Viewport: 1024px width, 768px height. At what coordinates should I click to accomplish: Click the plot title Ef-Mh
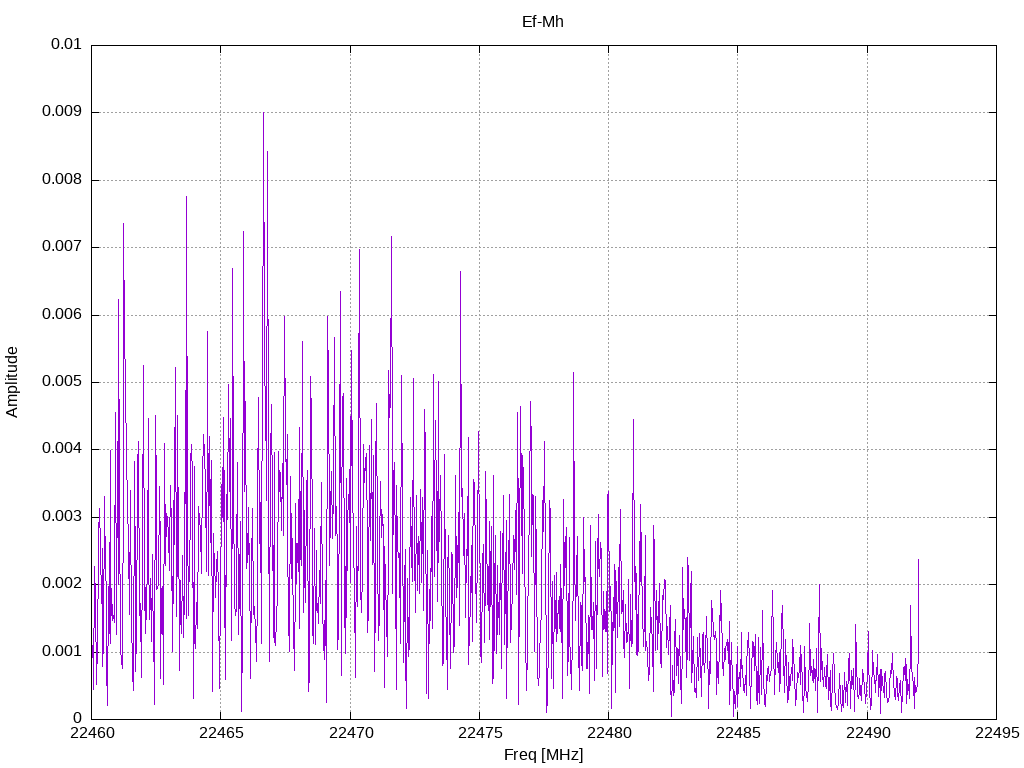coord(543,21)
